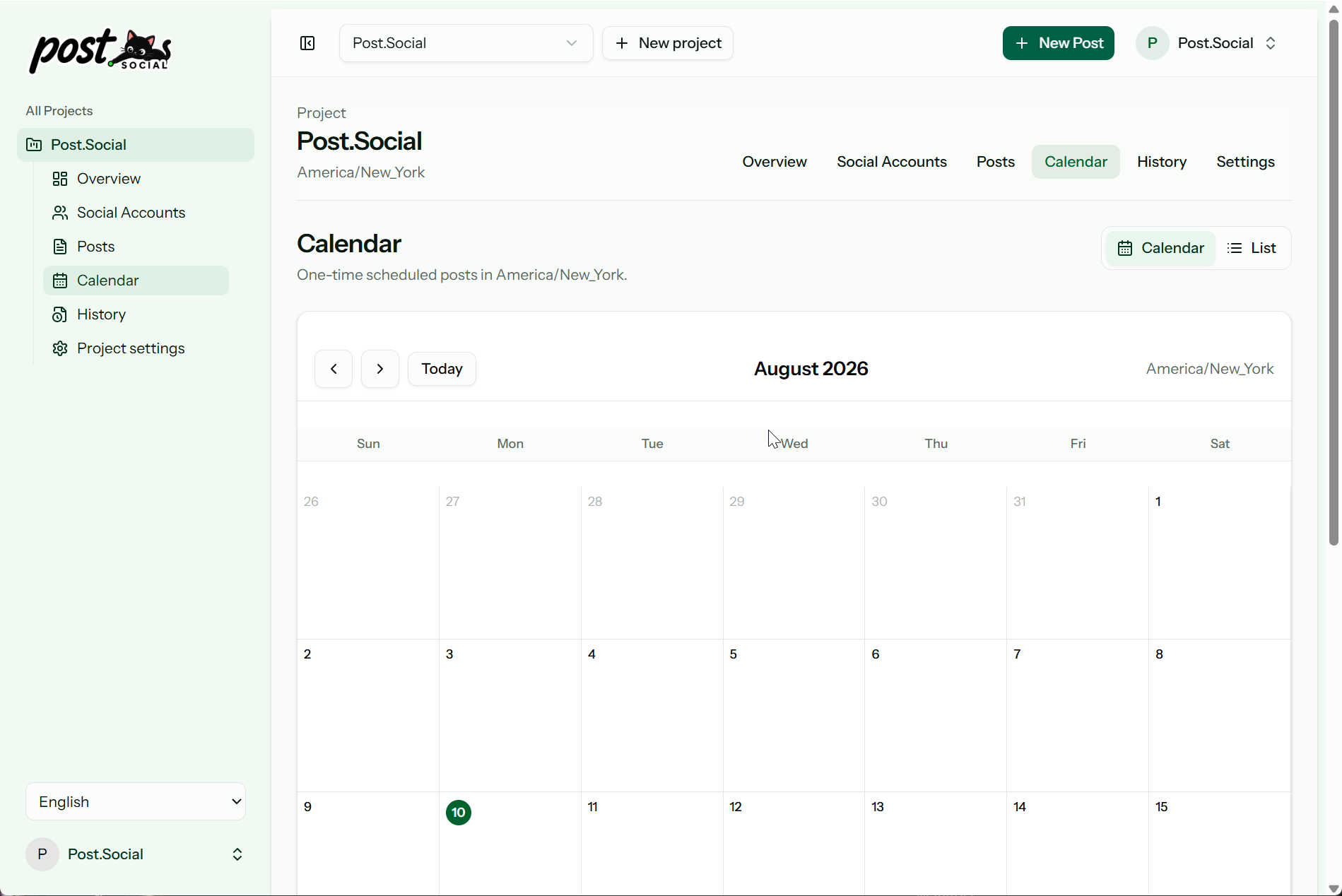The width and height of the screenshot is (1342, 896).
Task: Click the sidebar Posts document icon
Action: tap(60, 247)
